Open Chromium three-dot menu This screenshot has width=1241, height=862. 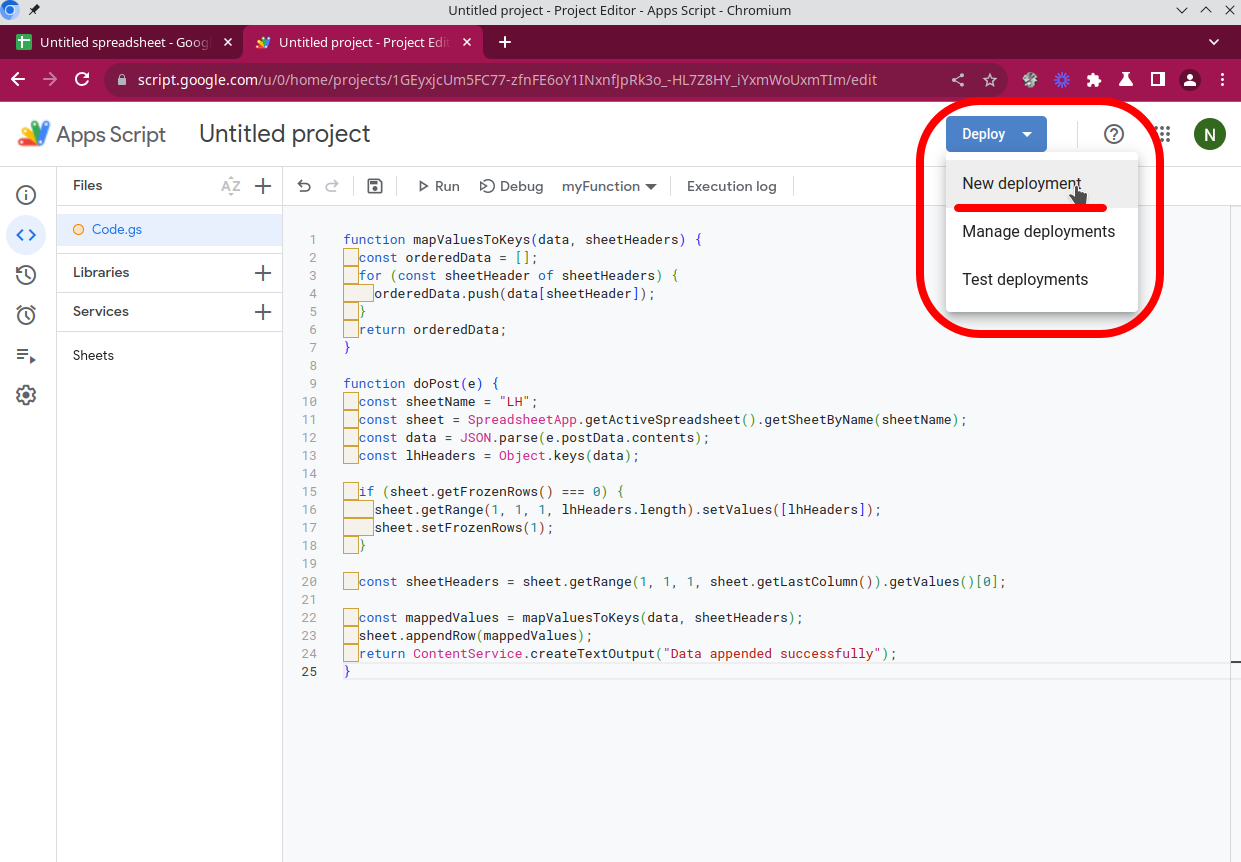coord(1222,79)
